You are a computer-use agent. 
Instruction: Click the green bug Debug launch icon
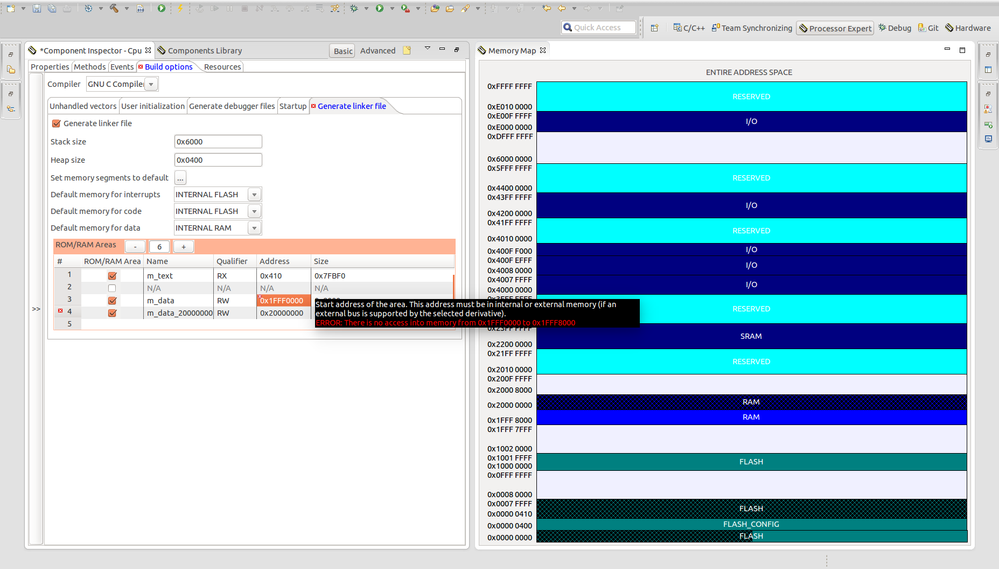click(x=354, y=8)
